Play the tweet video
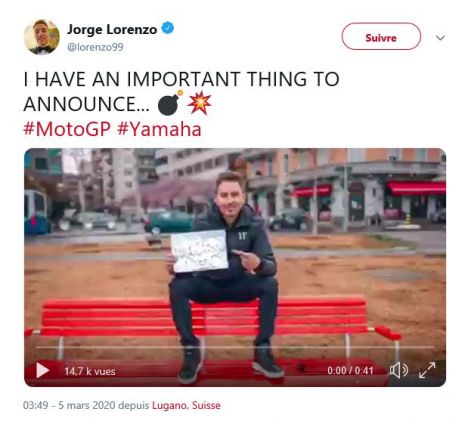The image size is (468, 421). click(x=42, y=370)
